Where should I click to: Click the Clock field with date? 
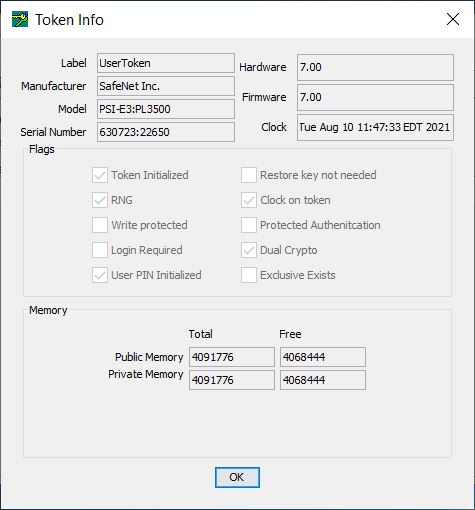click(x=375, y=127)
